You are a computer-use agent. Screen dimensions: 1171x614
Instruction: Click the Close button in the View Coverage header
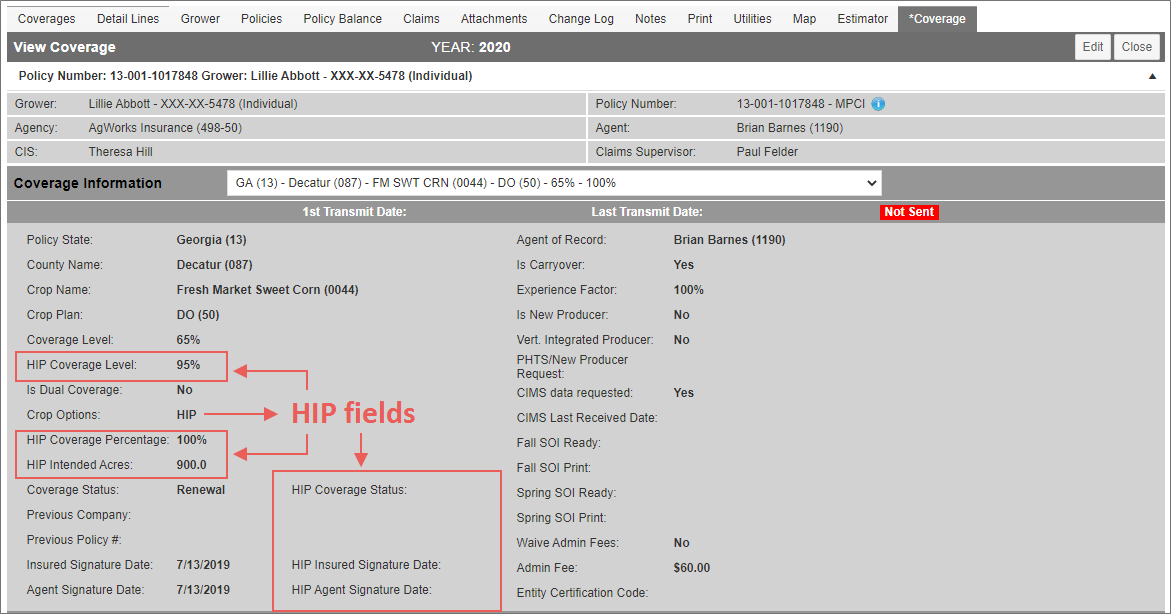pos(1136,47)
